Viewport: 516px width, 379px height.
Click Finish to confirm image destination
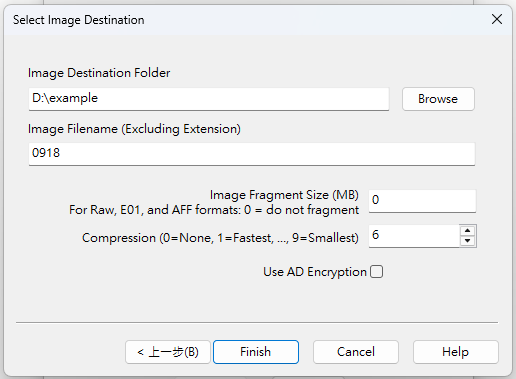pos(256,352)
